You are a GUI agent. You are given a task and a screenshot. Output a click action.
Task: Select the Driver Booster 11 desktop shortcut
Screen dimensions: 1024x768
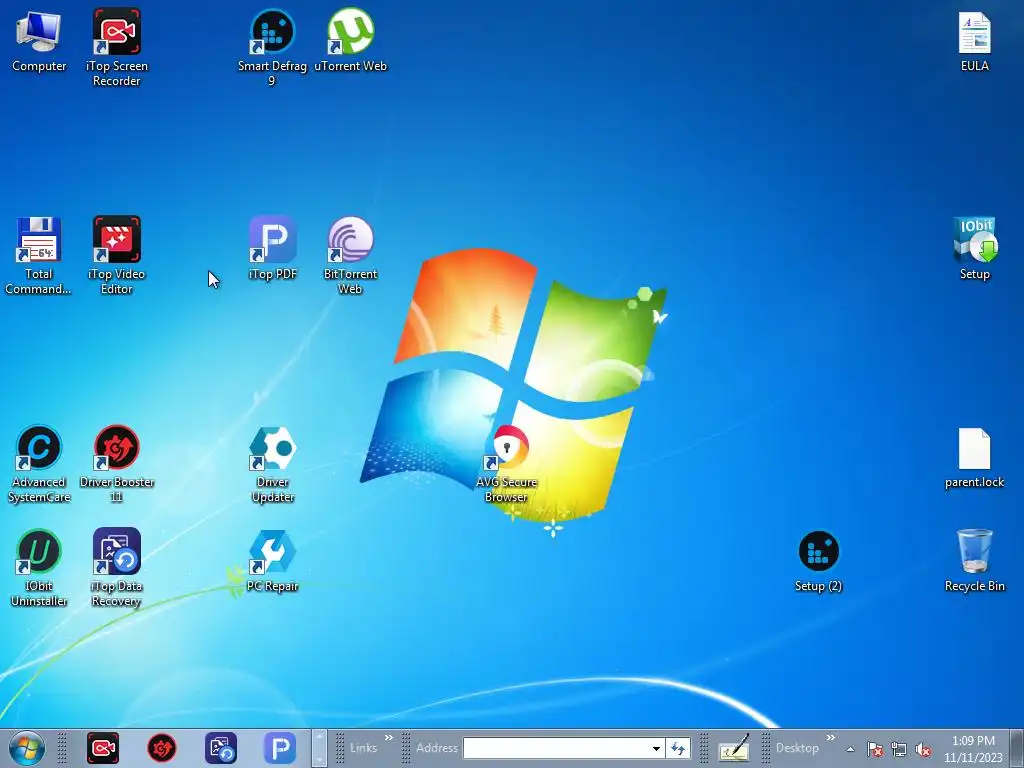(116, 464)
